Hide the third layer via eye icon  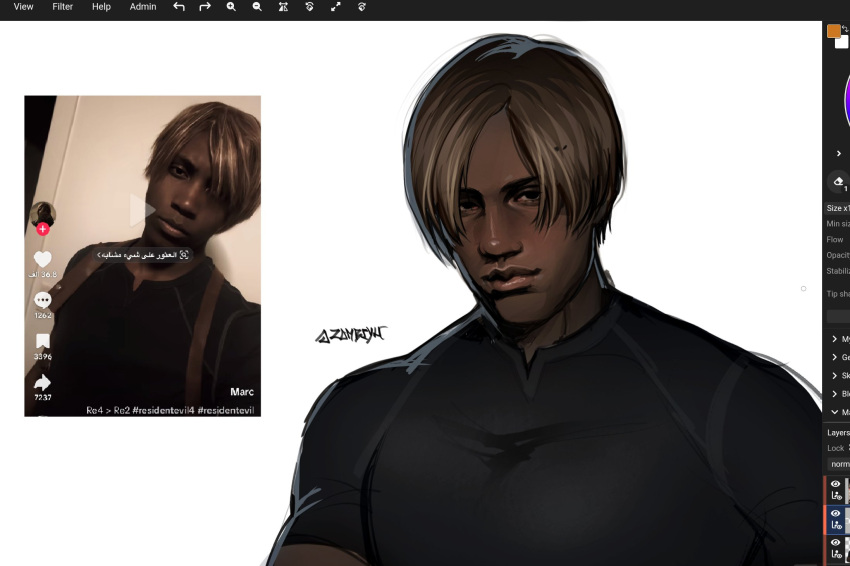(x=835, y=542)
